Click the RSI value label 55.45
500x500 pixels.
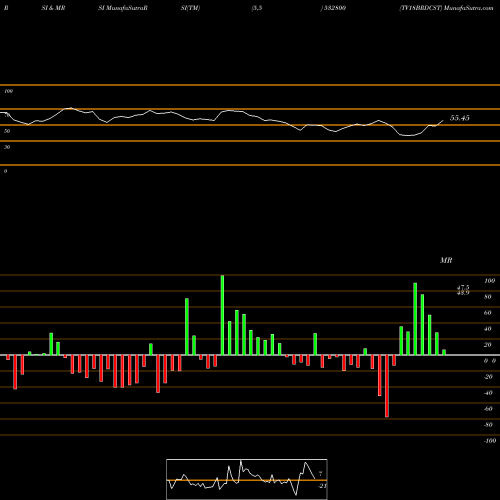(x=460, y=118)
